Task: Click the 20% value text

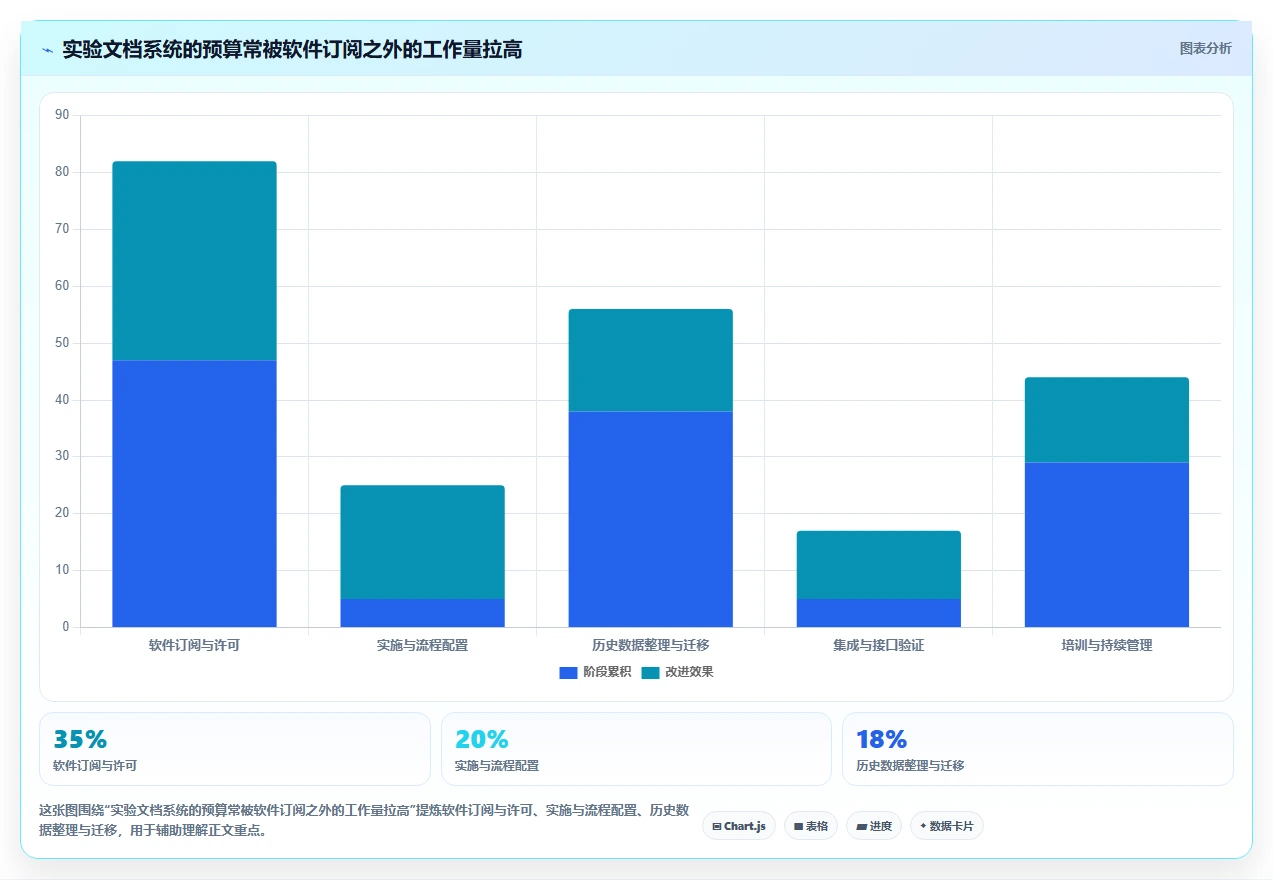Action: pos(482,739)
